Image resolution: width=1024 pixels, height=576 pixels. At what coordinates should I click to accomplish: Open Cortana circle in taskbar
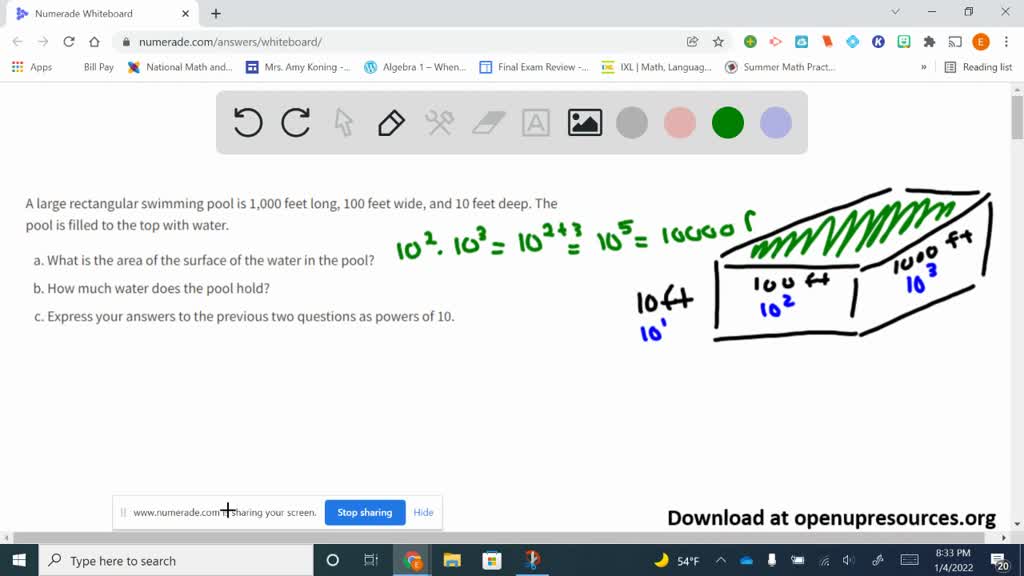click(x=332, y=560)
